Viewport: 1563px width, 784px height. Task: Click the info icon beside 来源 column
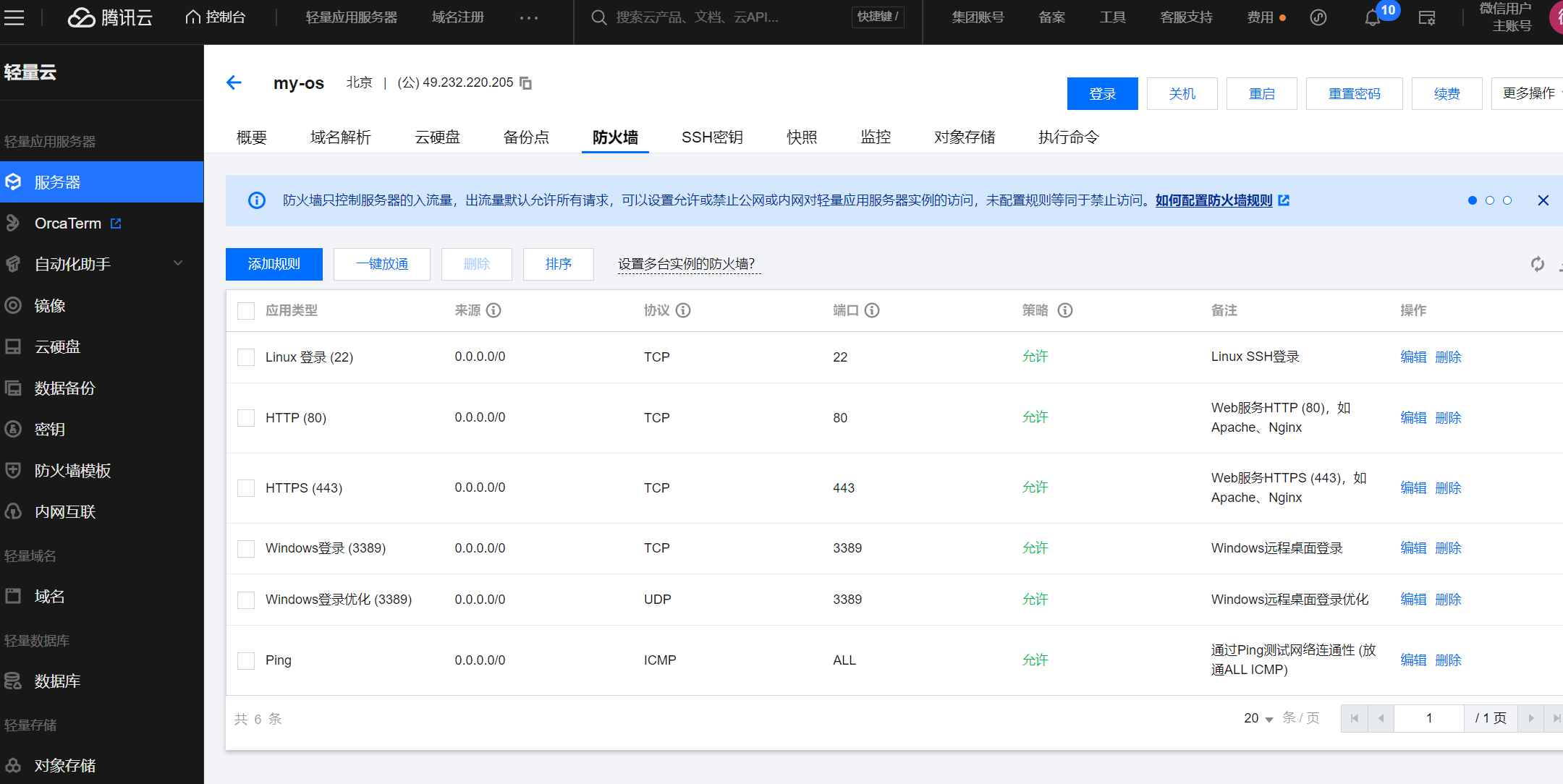[494, 310]
